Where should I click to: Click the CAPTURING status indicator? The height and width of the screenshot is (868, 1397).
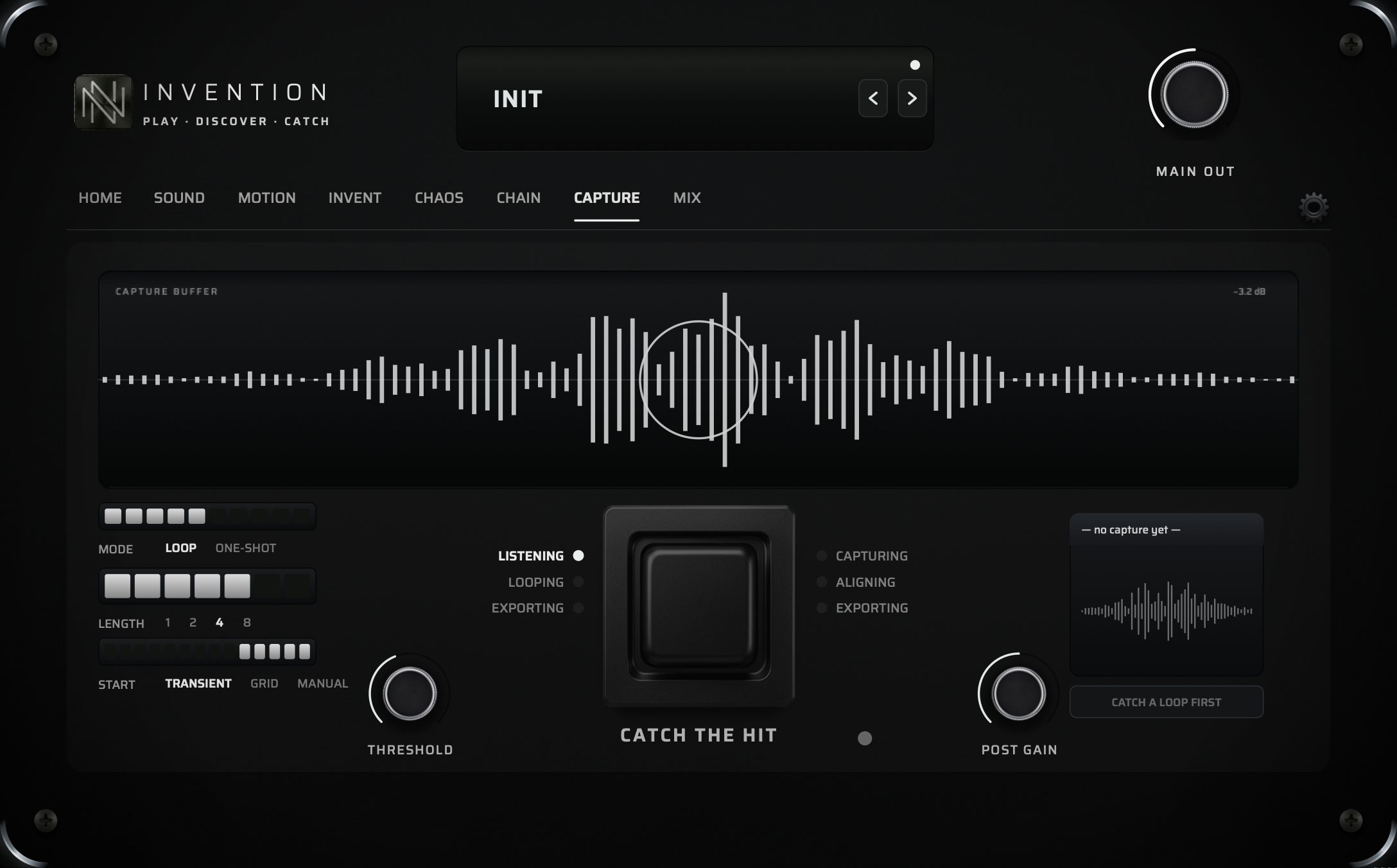[862, 556]
